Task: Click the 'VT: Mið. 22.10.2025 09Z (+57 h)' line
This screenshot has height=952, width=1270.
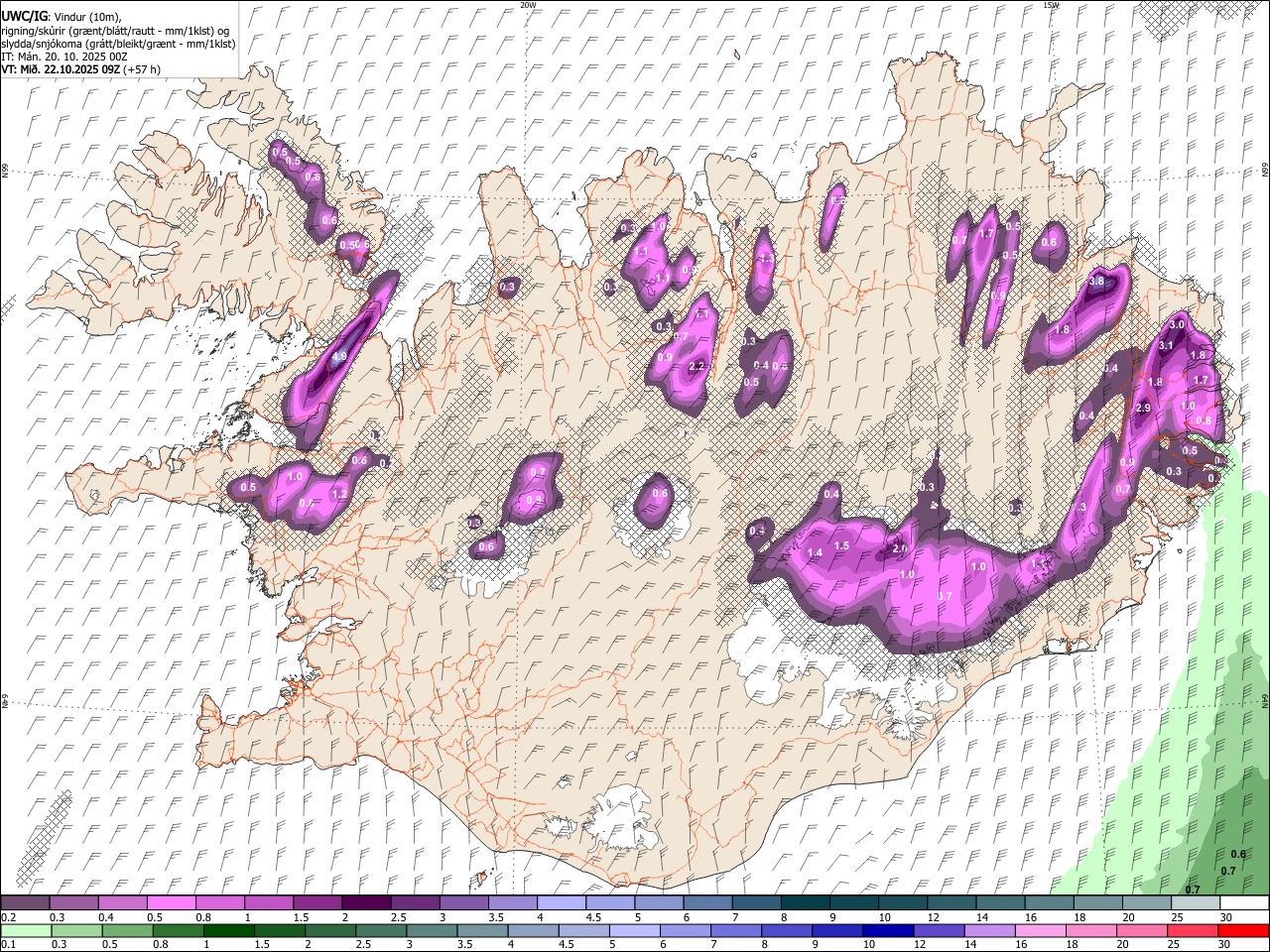Action: click(x=80, y=70)
